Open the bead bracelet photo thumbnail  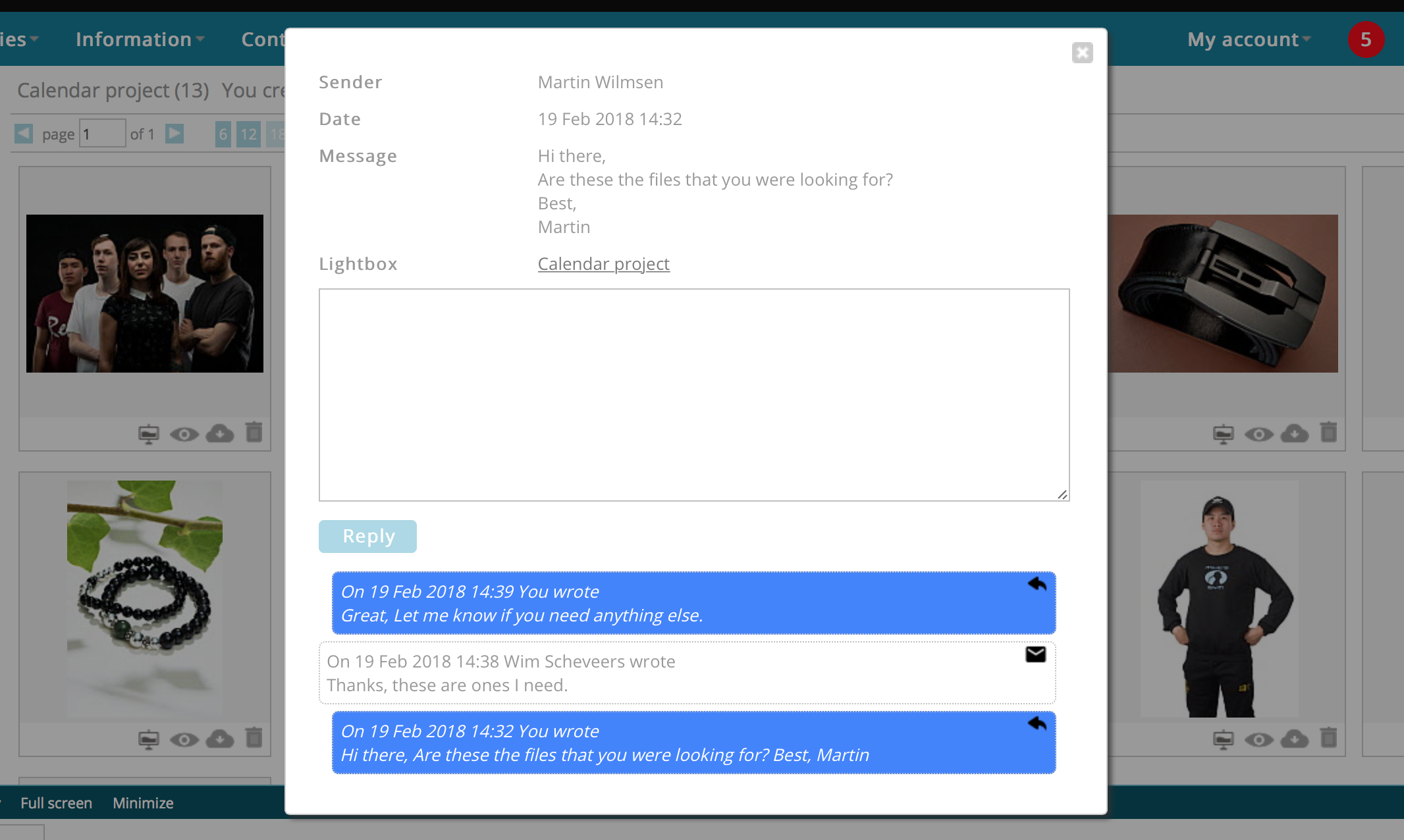tap(145, 599)
